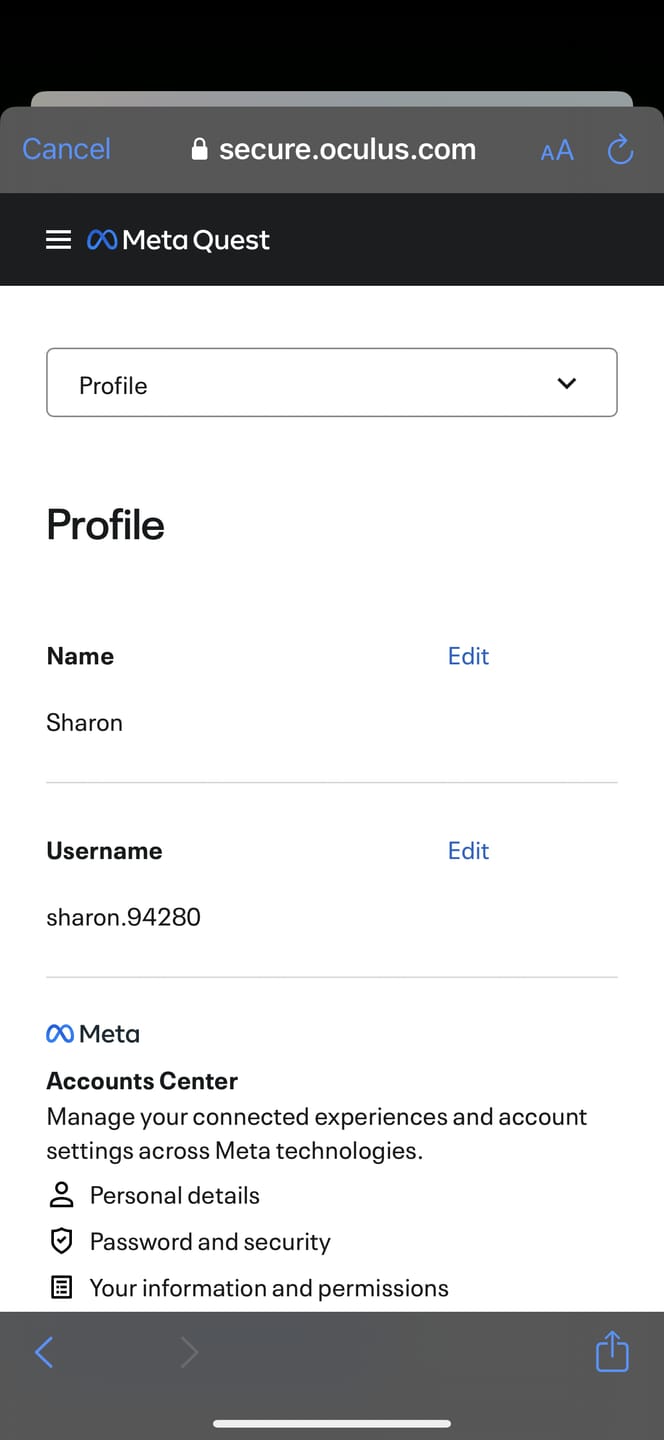Open Password and security settings

coord(210,1241)
